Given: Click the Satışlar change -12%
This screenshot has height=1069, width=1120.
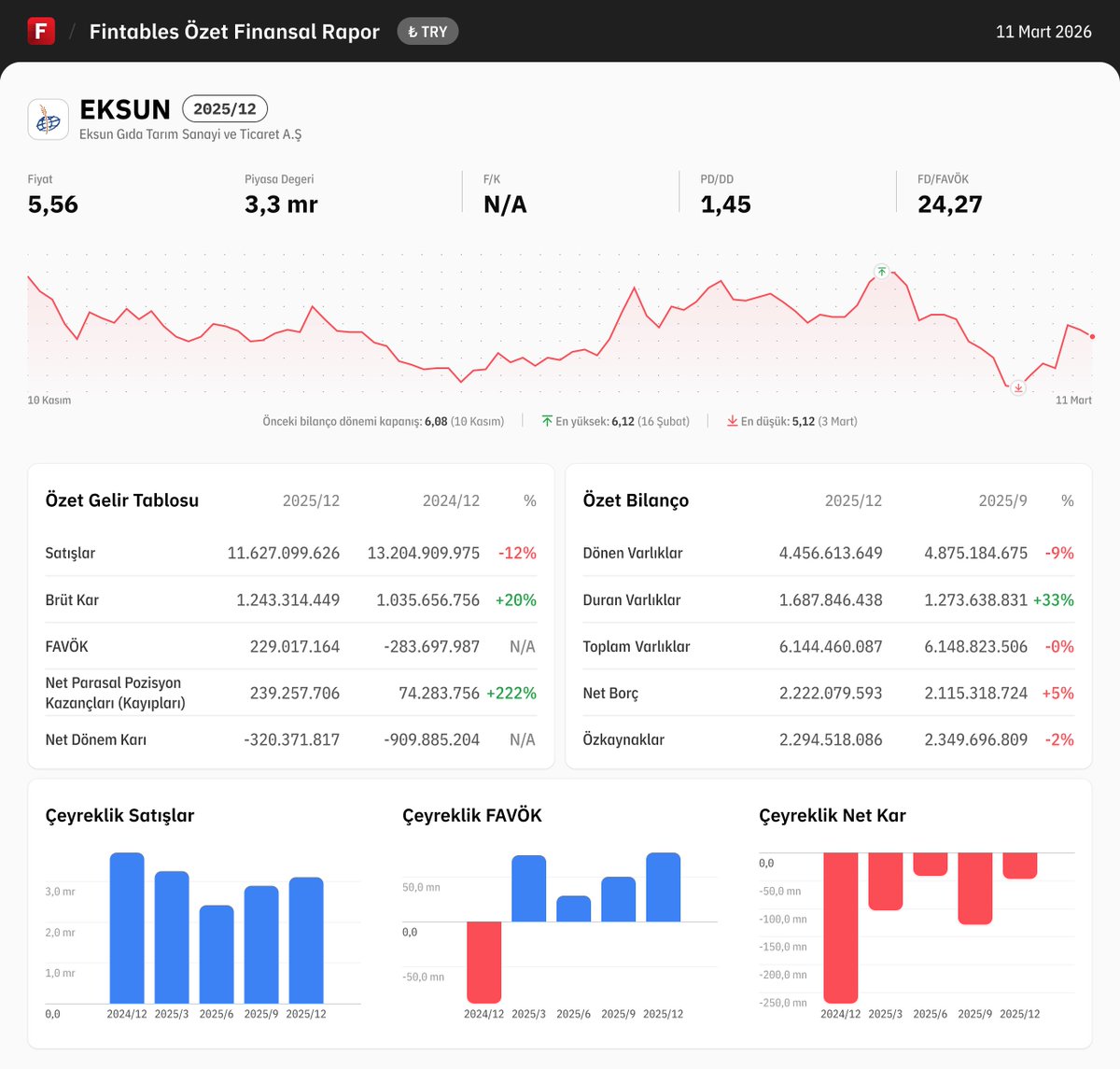Looking at the screenshot, I should coord(517,553).
